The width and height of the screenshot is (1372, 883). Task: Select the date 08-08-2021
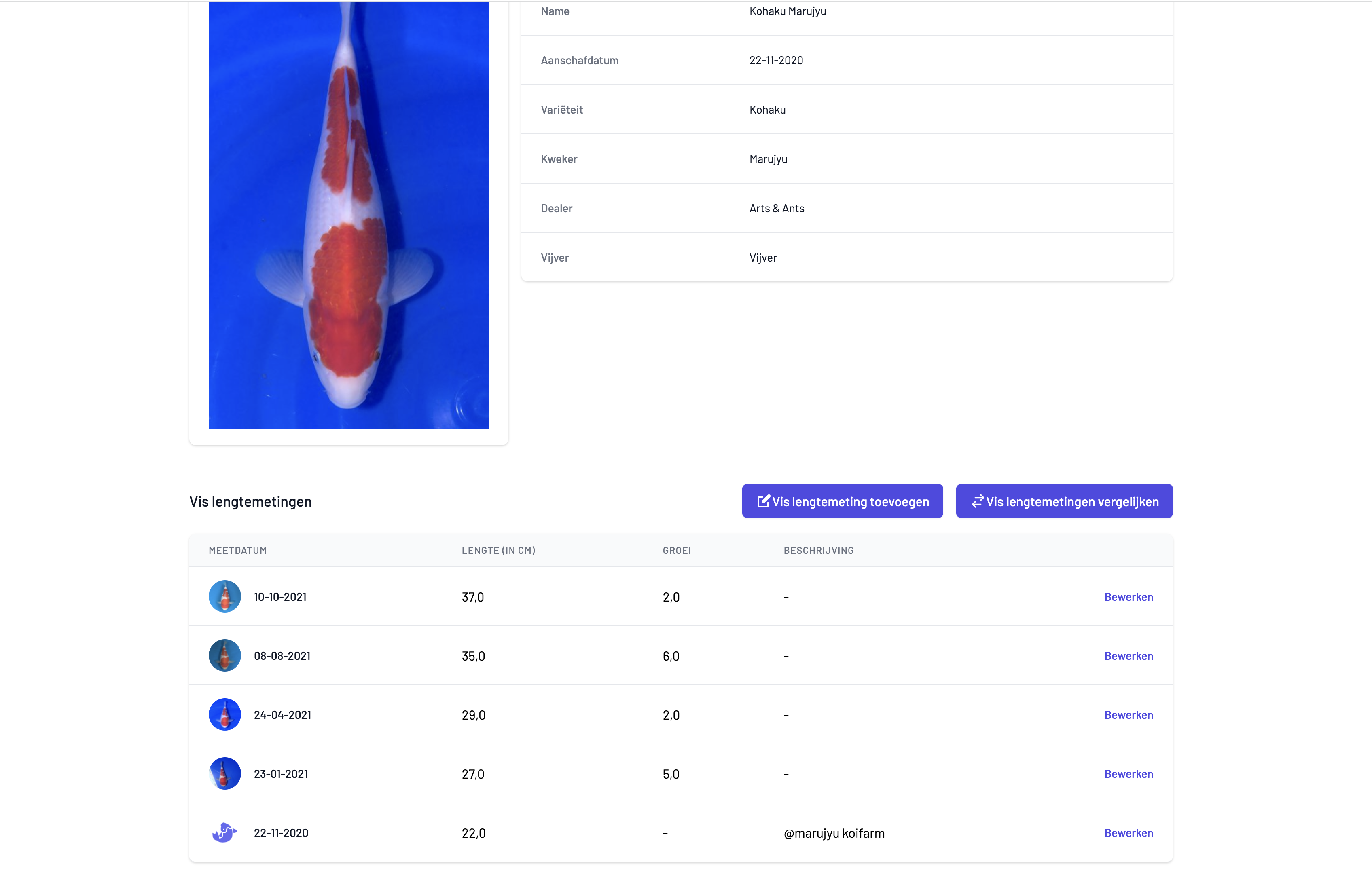(x=282, y=656)
